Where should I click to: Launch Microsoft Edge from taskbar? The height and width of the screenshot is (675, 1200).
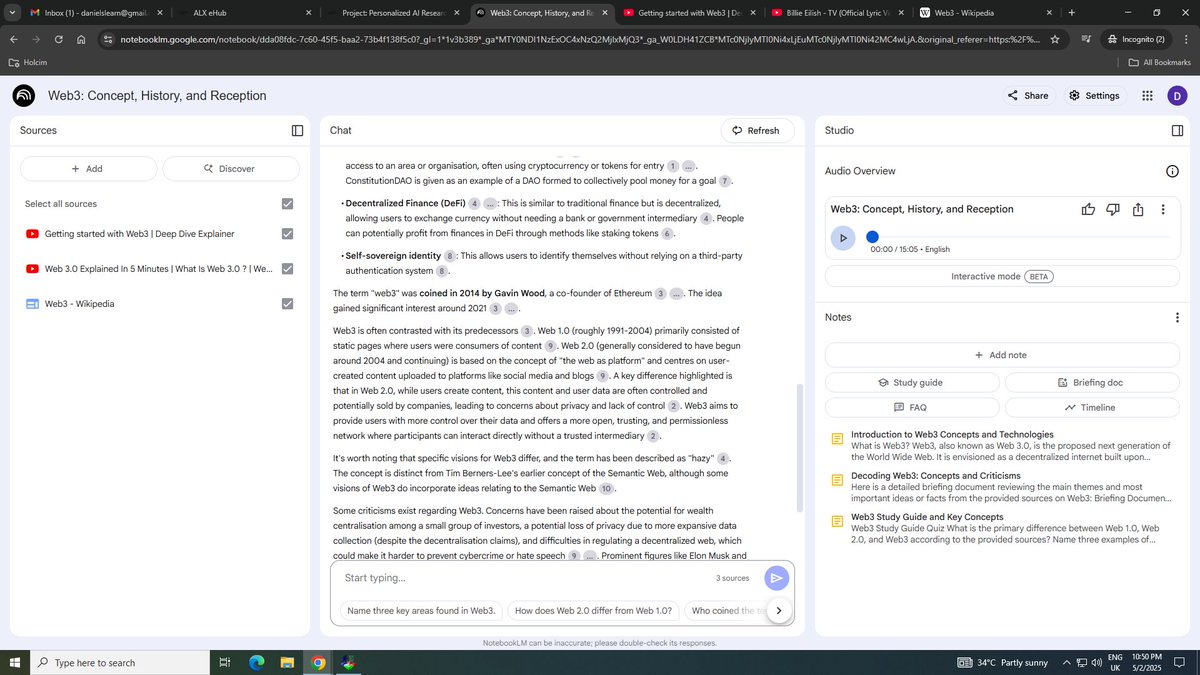tap(255, 662)
